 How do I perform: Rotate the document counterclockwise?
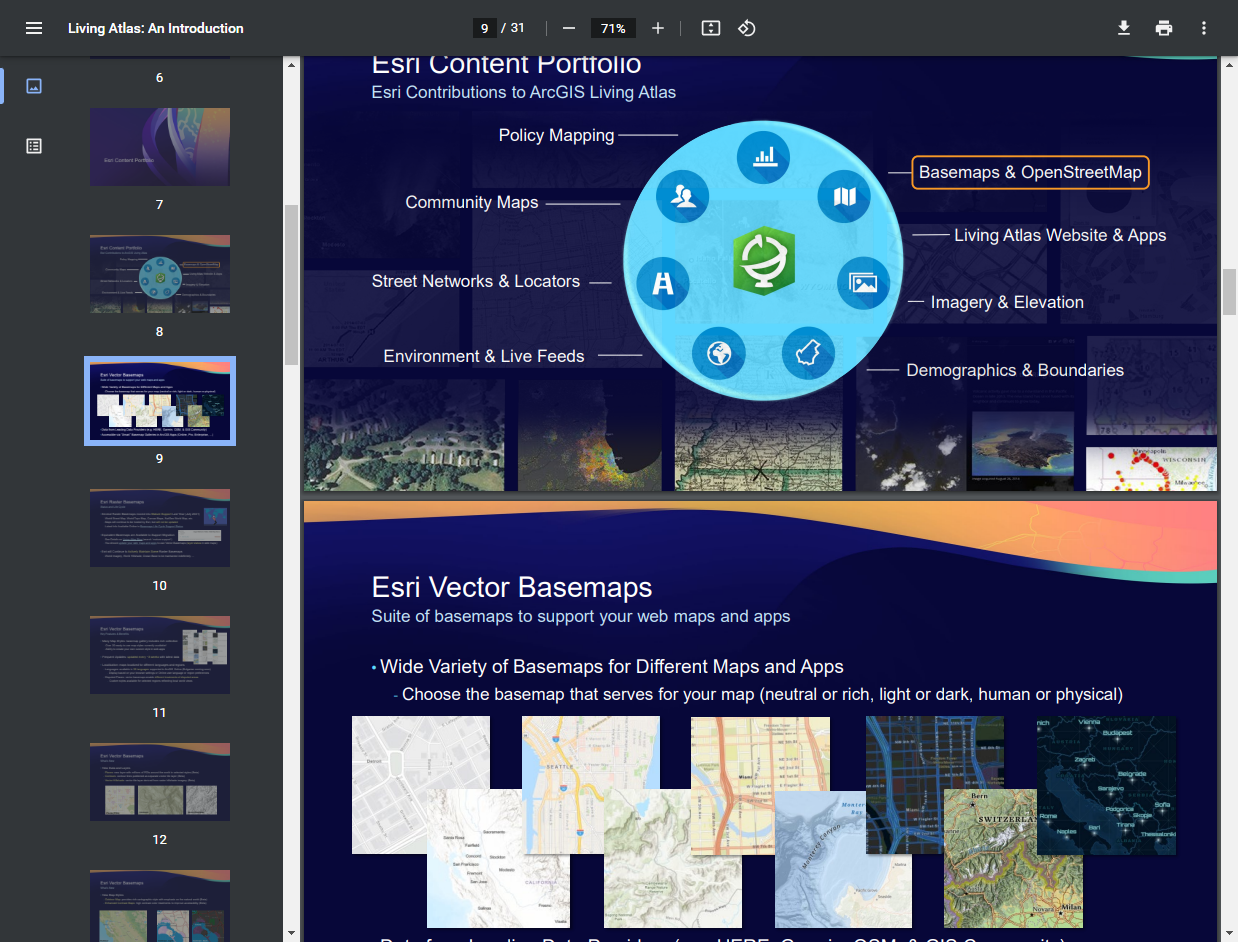[x=747, y=28]
